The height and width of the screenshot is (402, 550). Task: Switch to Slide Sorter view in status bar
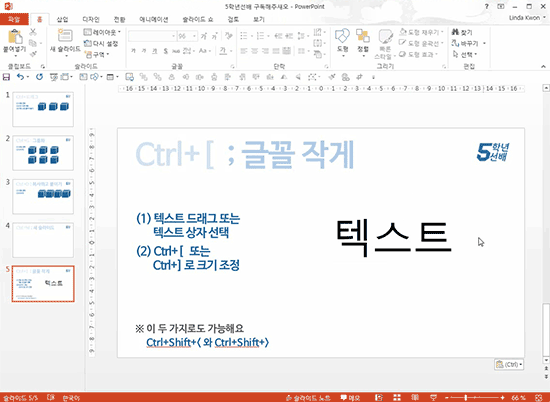pyautogui.click(x=397, y=397)
